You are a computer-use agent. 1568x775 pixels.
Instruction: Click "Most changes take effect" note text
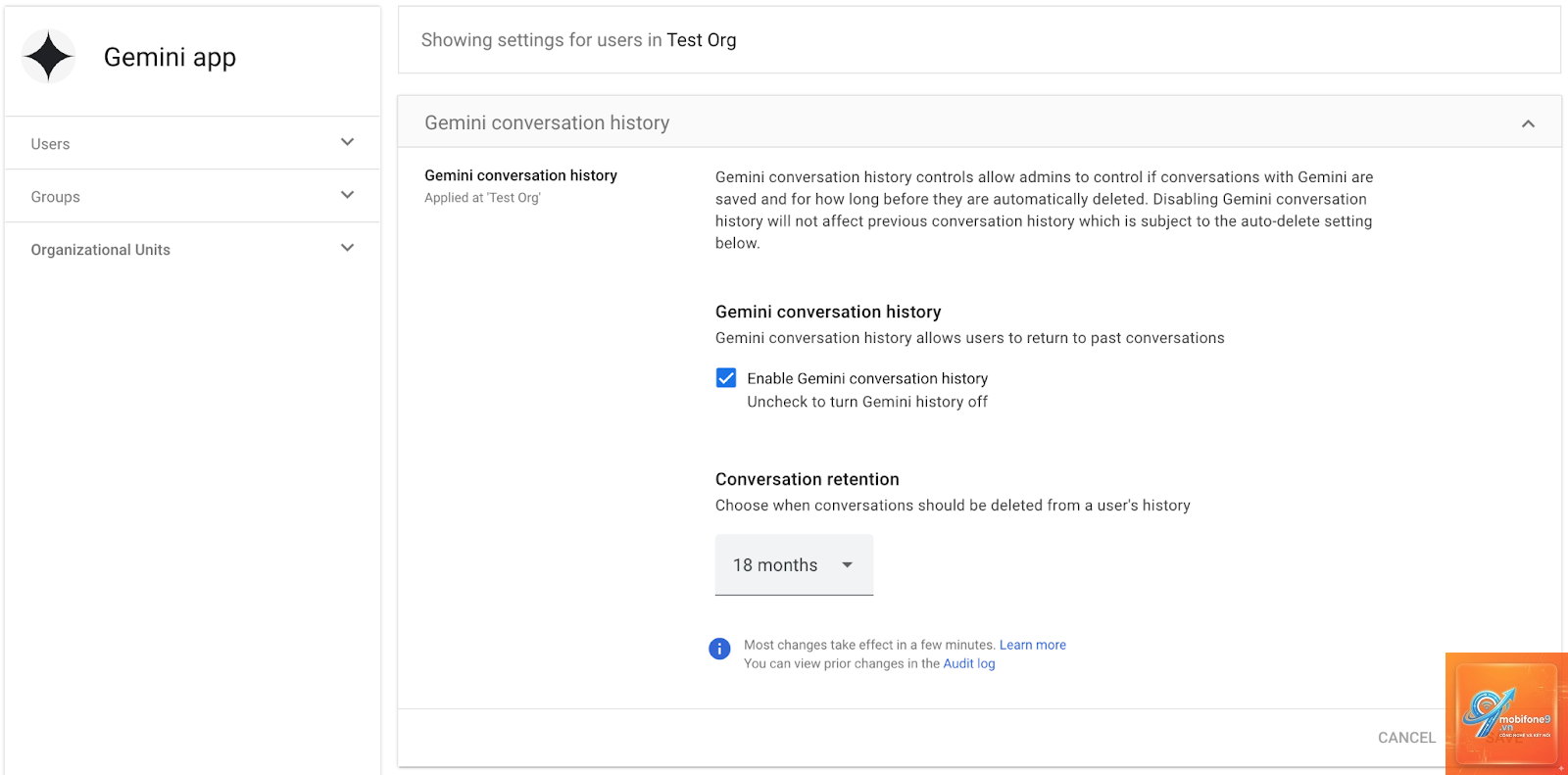[869, 645]
